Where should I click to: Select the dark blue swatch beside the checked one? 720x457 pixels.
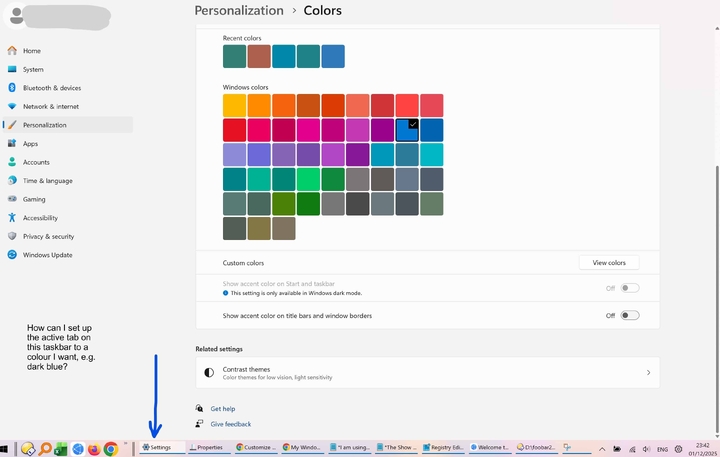click(x=432, y=130)
